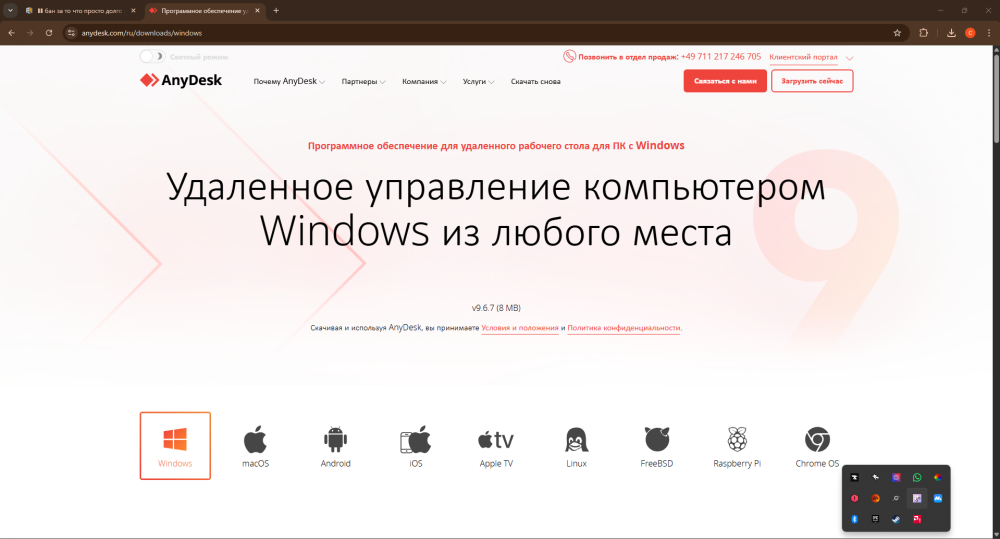
Task: Click the "Связаться с нами" button
Action: tap(725, 81)
